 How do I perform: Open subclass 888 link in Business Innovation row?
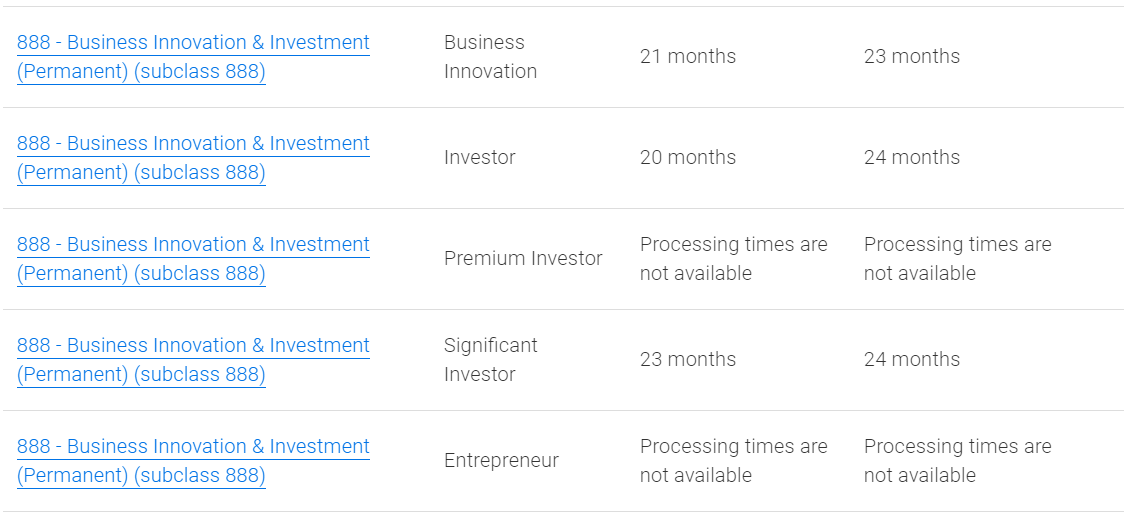193,57
